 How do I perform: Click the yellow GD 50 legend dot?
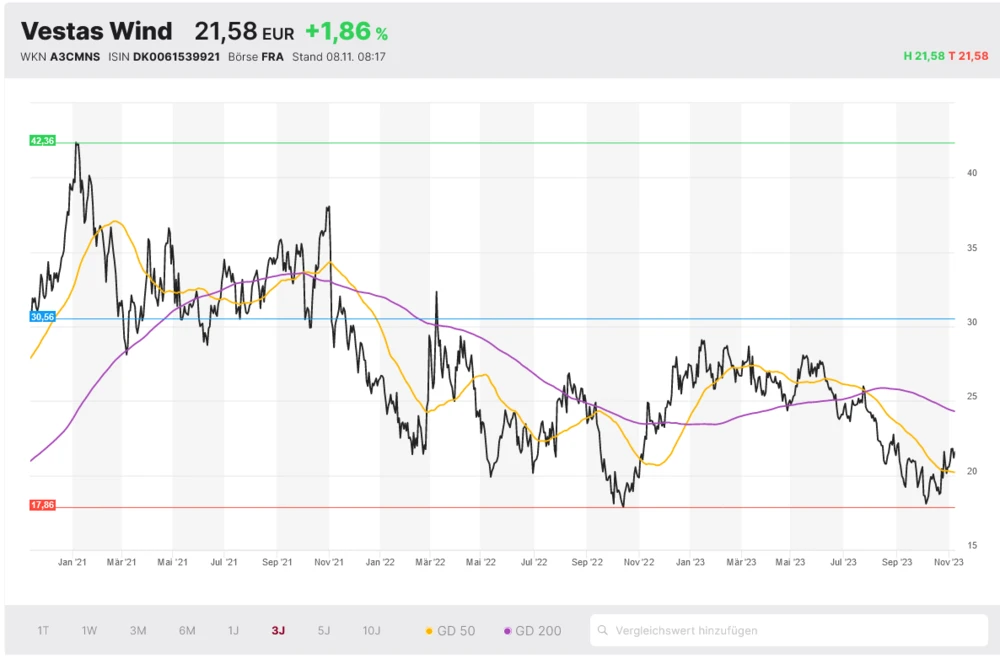427,631
